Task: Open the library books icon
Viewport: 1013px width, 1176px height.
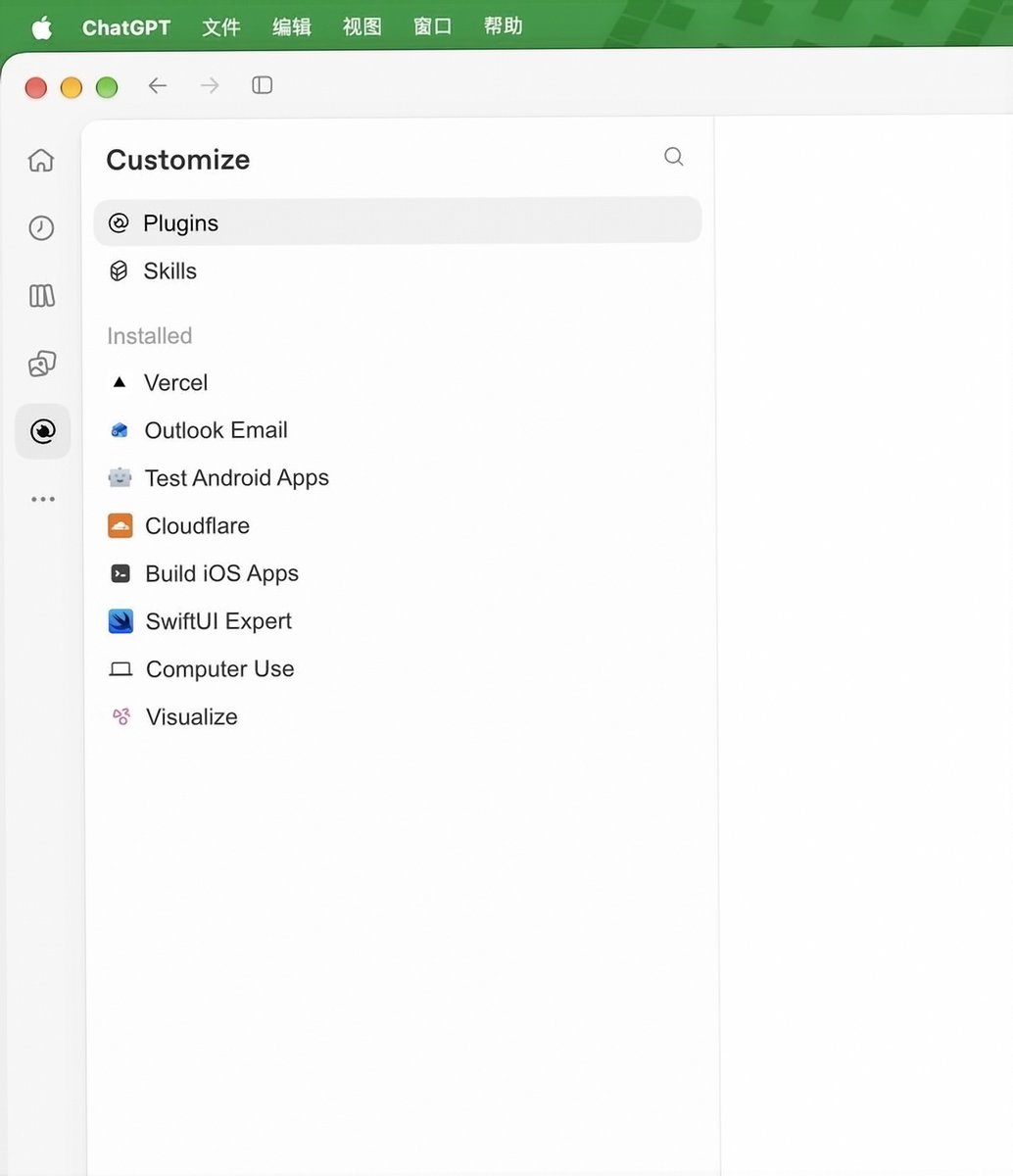Action: [41, 296]
